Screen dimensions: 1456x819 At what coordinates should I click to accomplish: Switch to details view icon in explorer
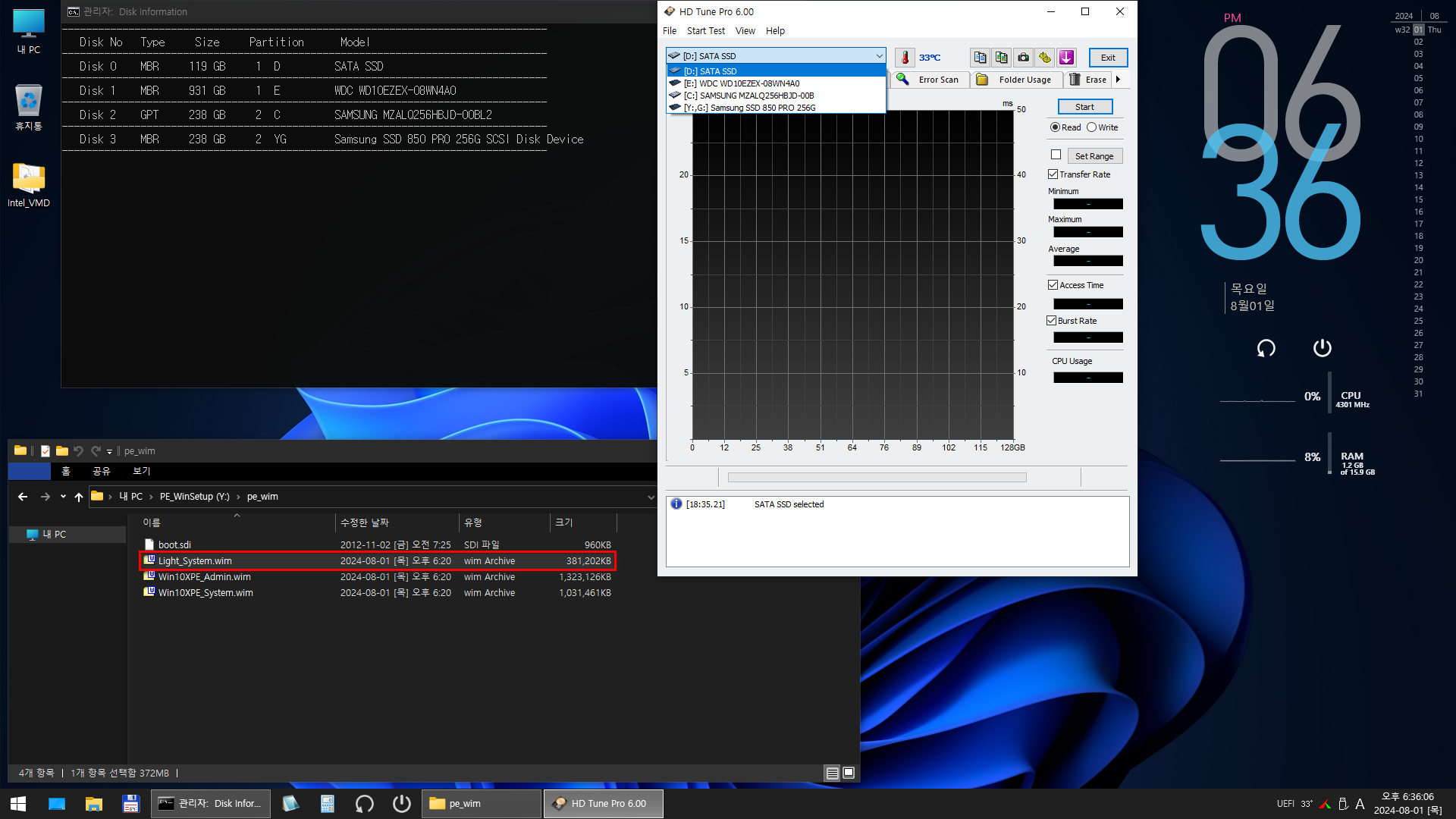(x=832, y=773)
